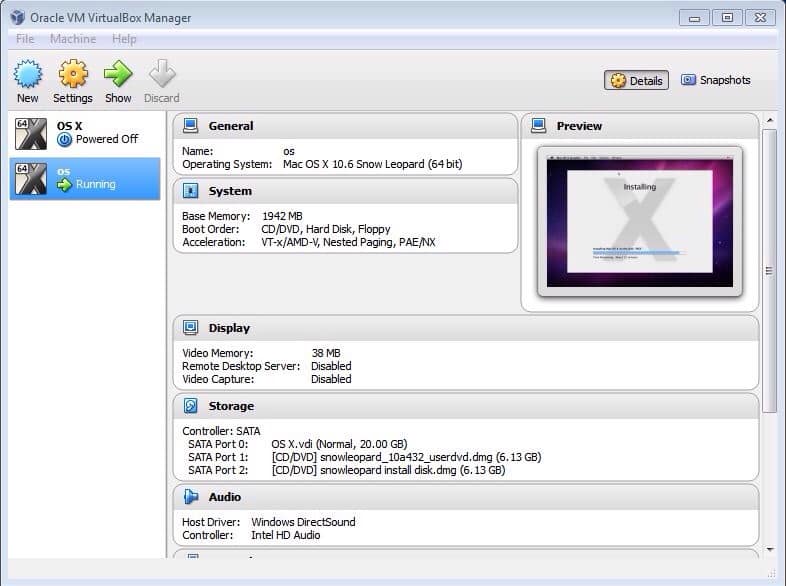This screenshot has width=786, height=586.
Task: Click the New virtual machine icon
Action: (x=28, y=74)
